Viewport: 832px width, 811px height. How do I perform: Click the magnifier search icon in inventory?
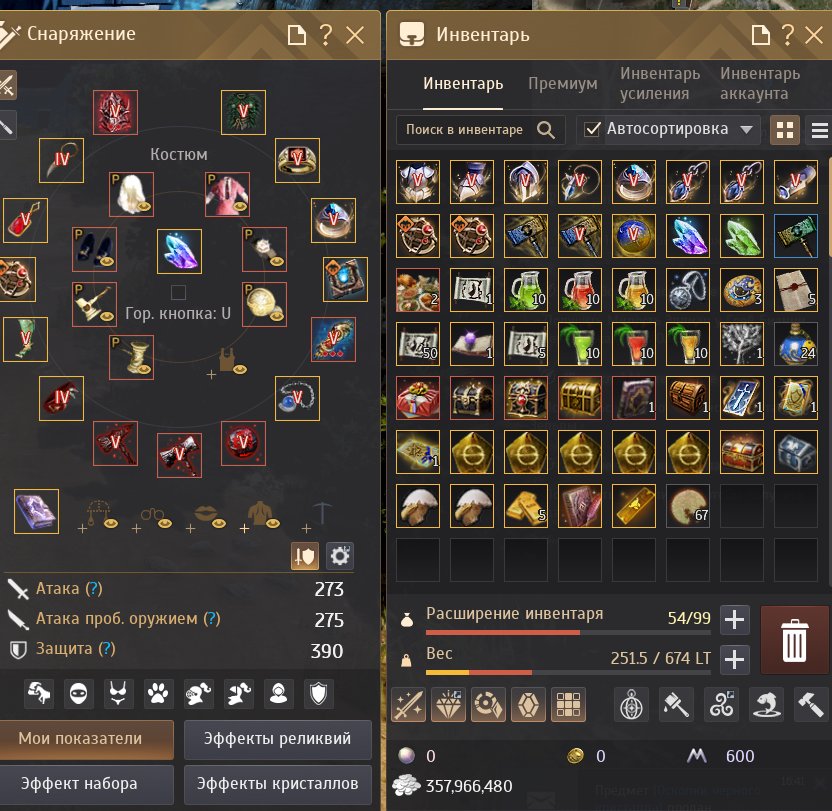click(x=545, y=130)
